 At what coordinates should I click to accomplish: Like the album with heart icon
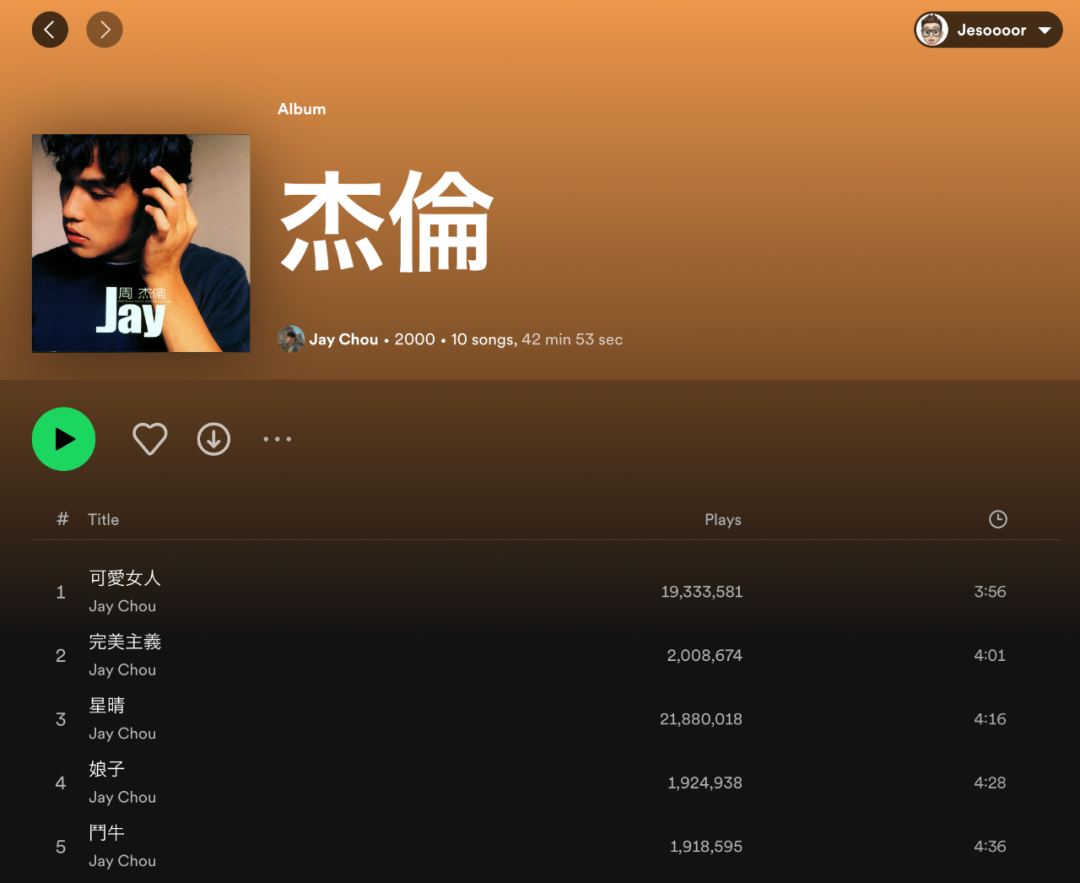[x=149, y=439]
